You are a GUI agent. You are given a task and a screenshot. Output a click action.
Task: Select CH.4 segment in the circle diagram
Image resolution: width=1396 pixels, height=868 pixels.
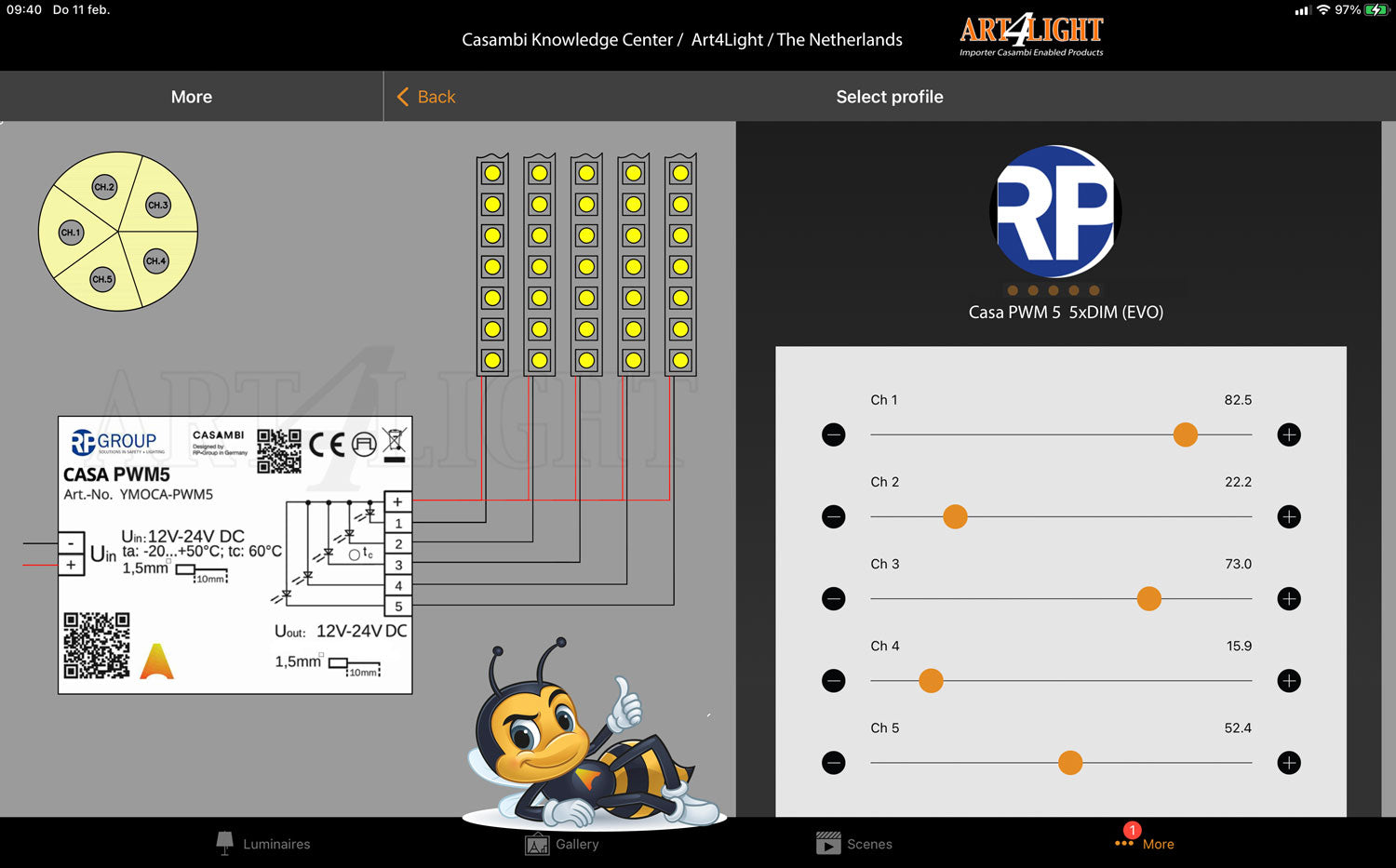pyautogui.click(x=156, y=260)
